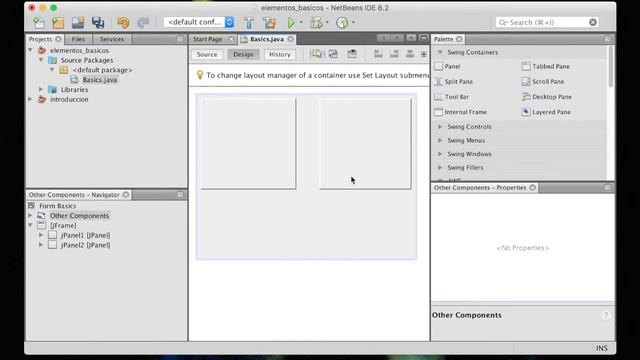Expand the Swing Controls palette category
This screenshot has height=360, width=640.
coord(440,127)
